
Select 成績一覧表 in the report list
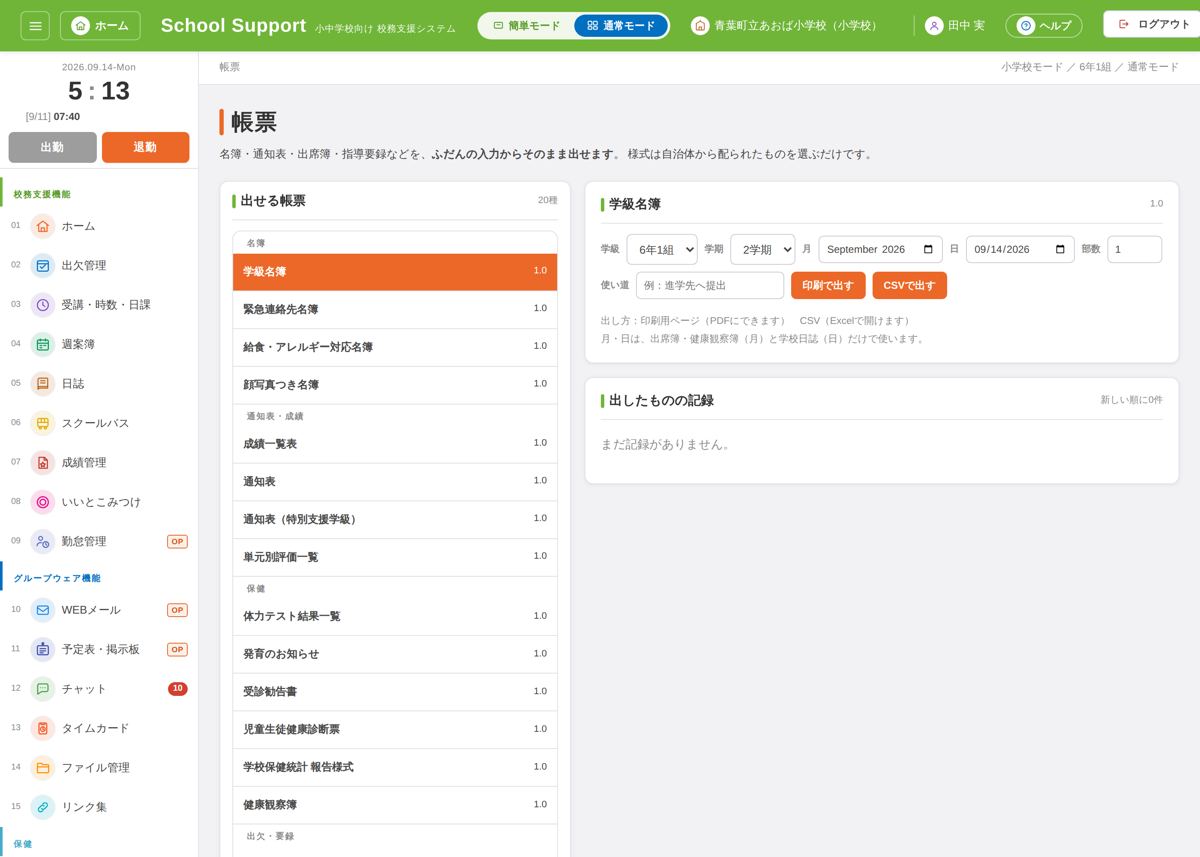pos(395,444)
